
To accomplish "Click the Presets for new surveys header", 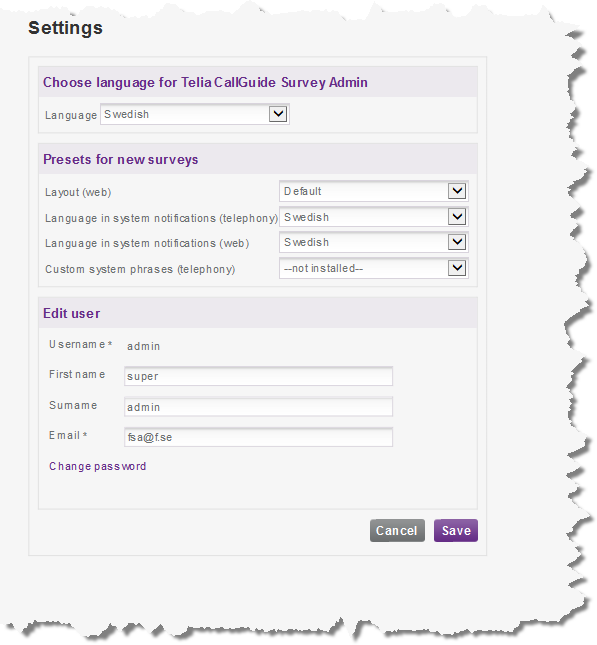I will (121, 159).
